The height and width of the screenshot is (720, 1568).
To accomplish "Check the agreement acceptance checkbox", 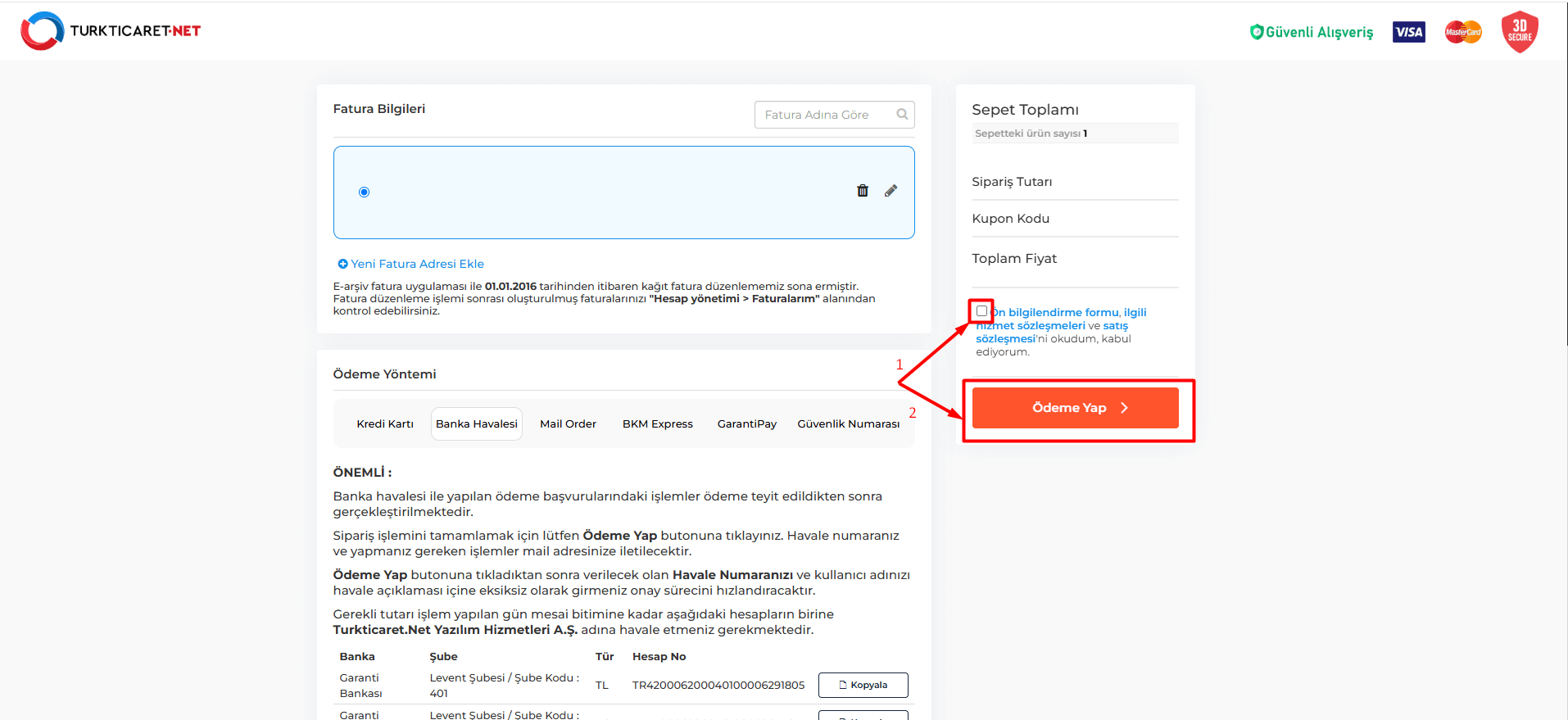I will pos(981,311).
